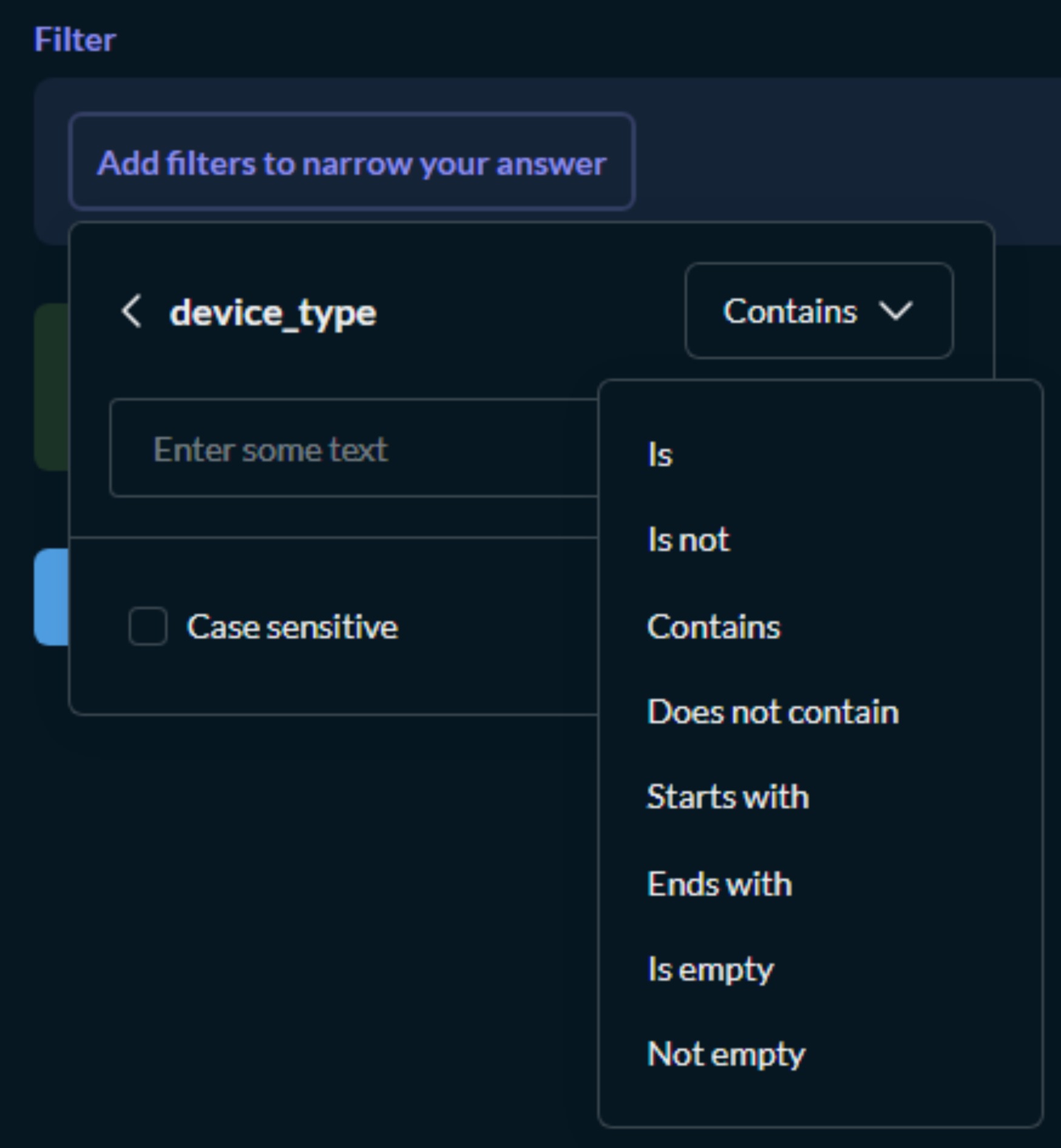Image resolution: width=1061 pixels, height=1148 pixels.
Task: Click Add filters to narrow your answer
Action: (352, 162)
